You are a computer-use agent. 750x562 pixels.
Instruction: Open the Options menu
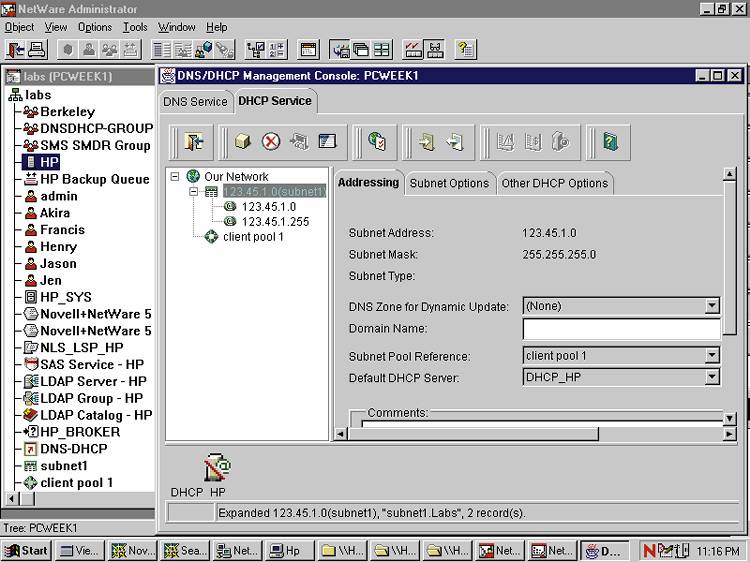[x=95, y=27]
